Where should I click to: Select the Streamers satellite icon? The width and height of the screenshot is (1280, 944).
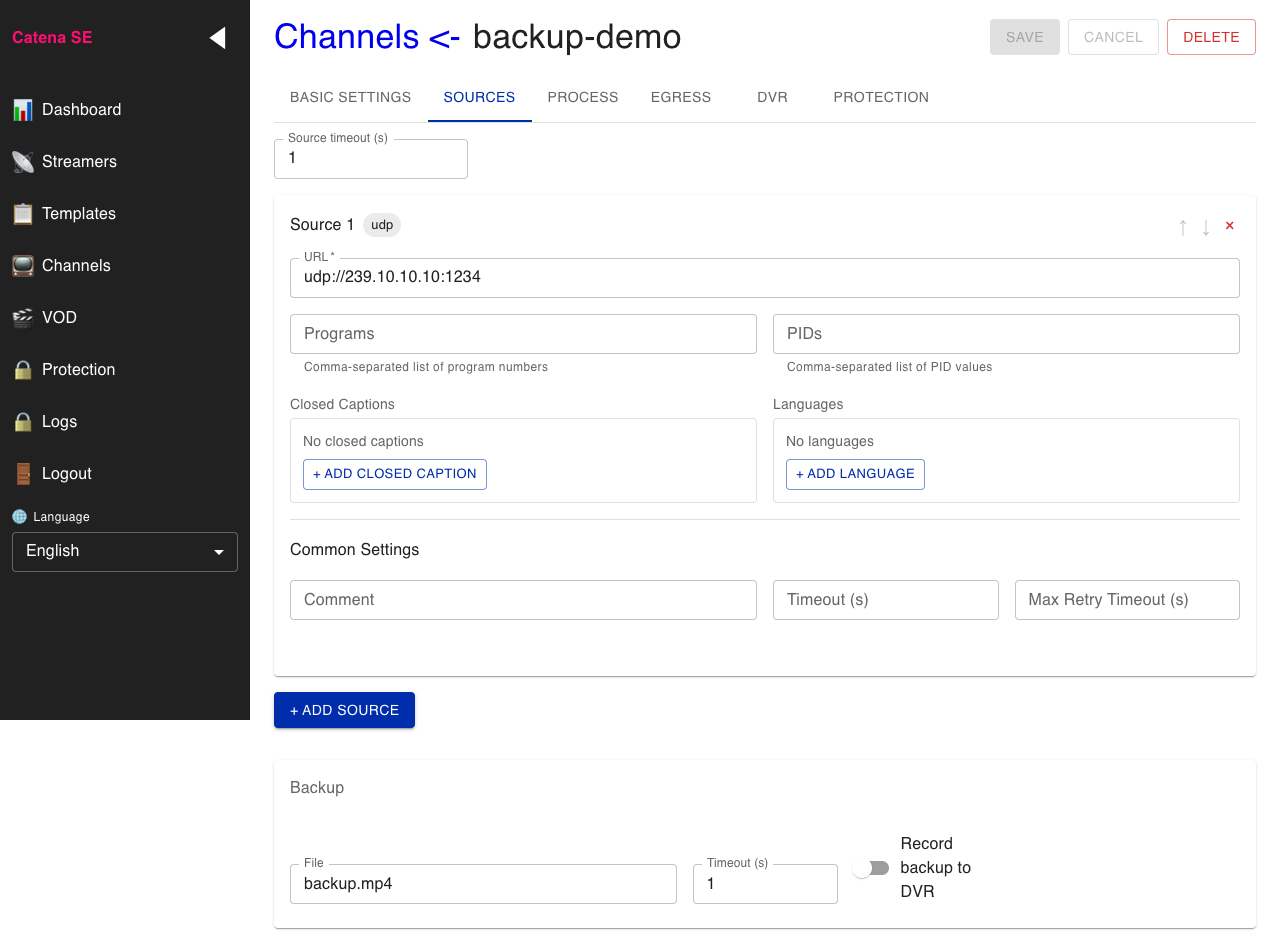click(x=23, y=161)
